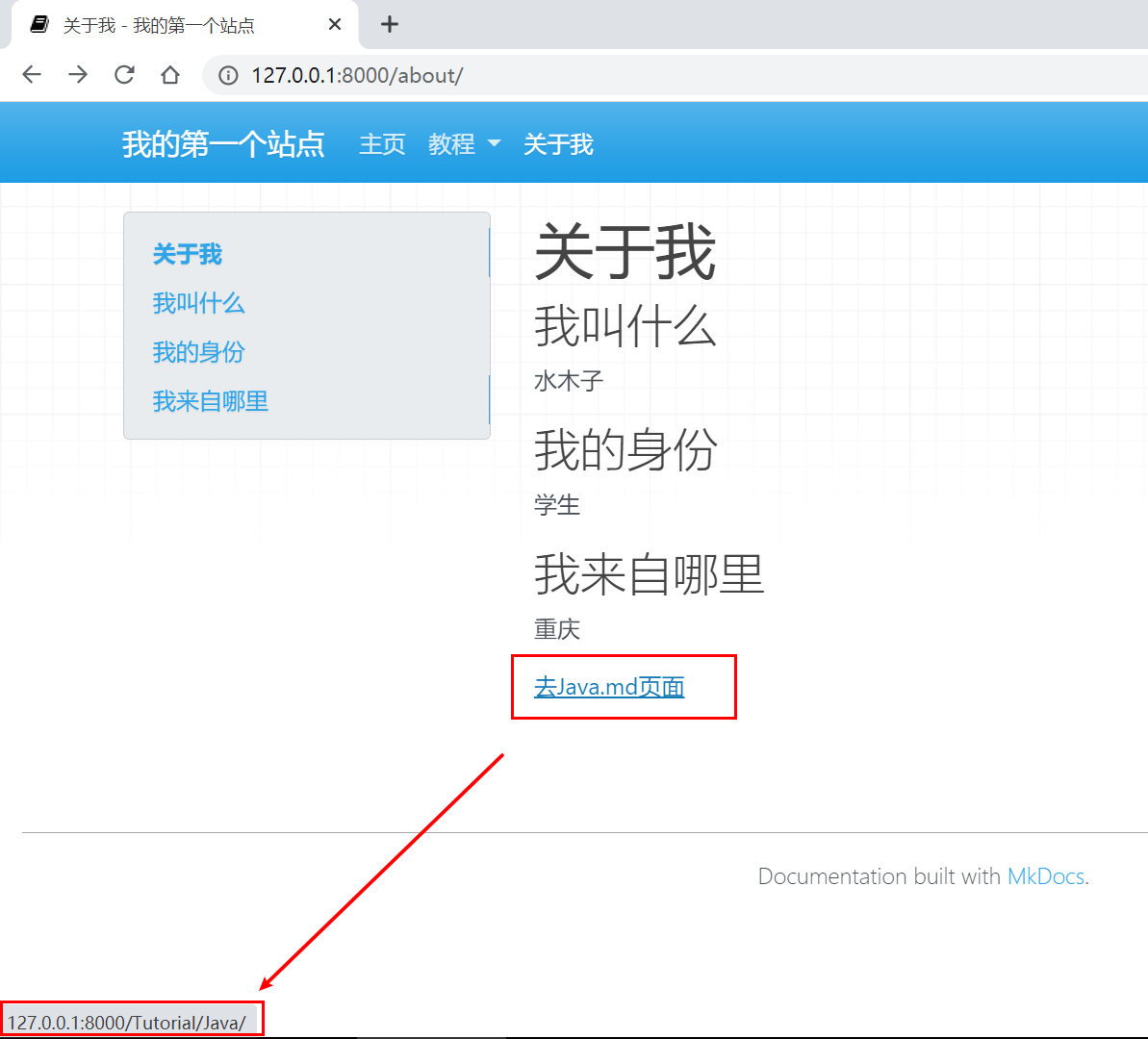
Task: Select 我的身份 in the sidebar
Action: click(197, 352)
